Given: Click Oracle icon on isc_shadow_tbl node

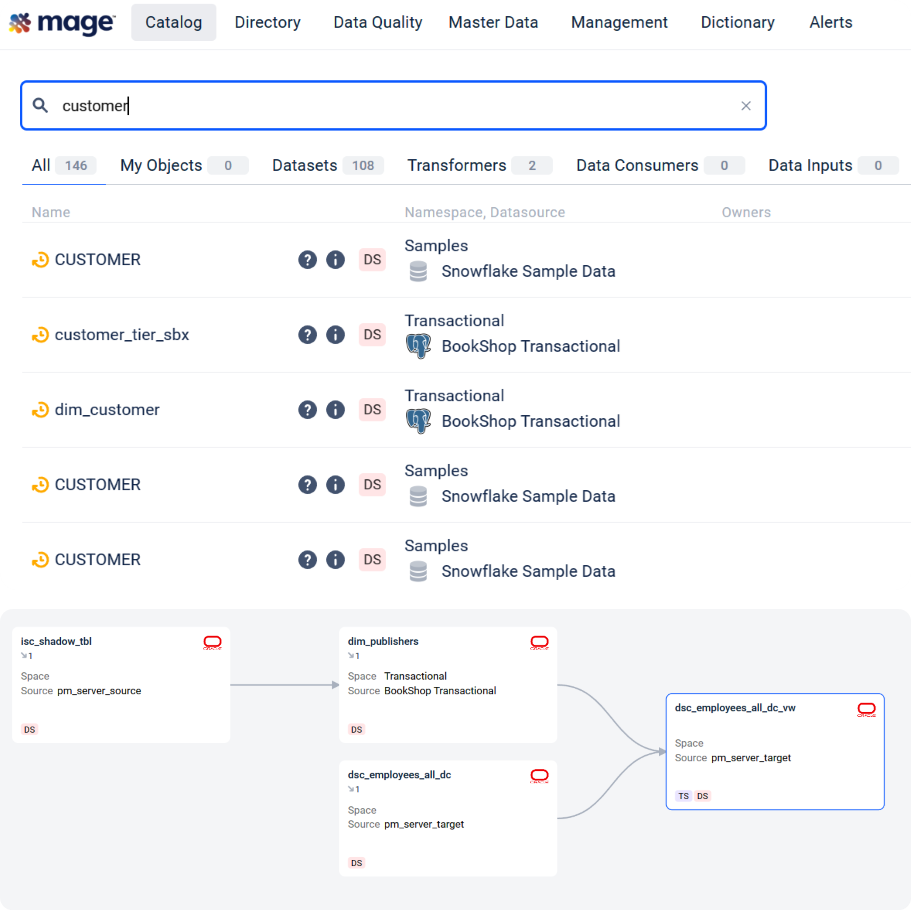Looking at the screenshot, I should point(212,643).
